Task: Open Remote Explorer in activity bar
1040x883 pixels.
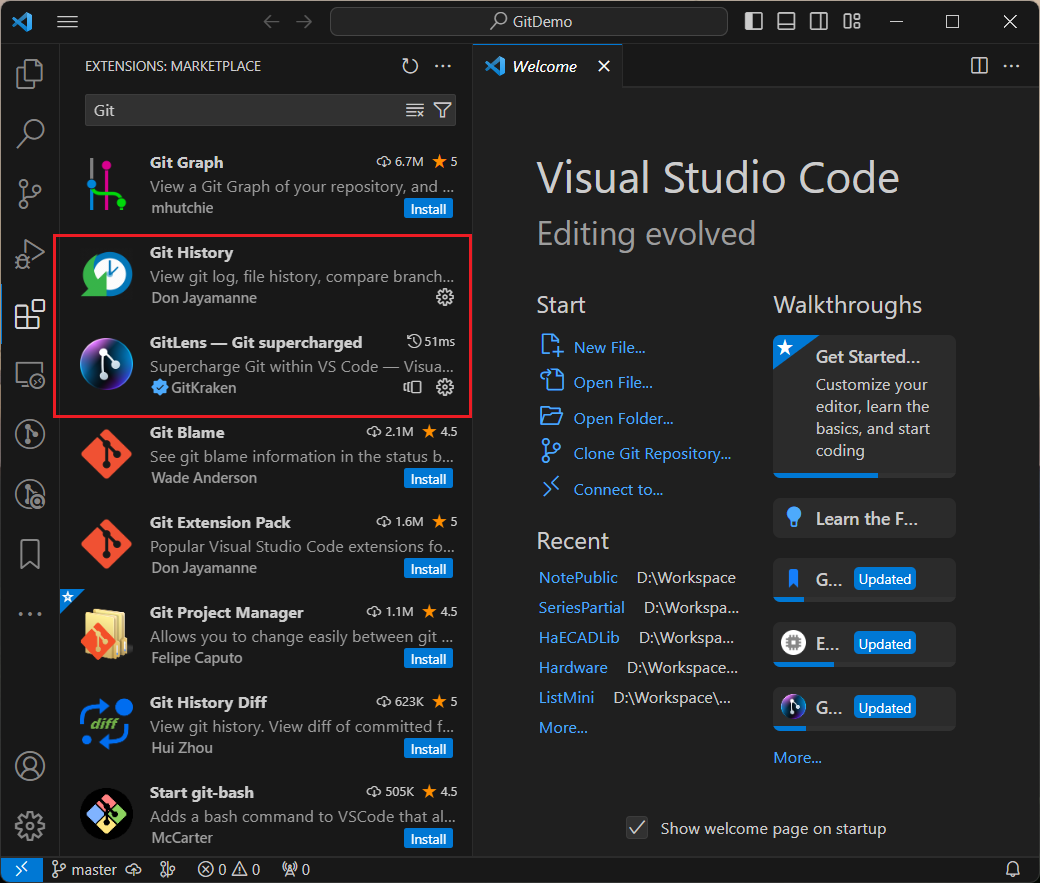Action: click(30, 375)
